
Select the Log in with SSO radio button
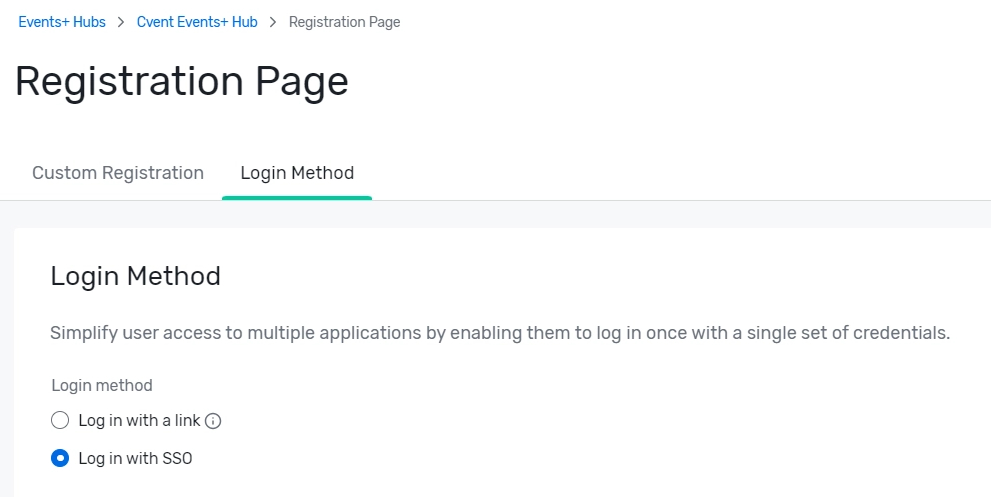(60, 458)
